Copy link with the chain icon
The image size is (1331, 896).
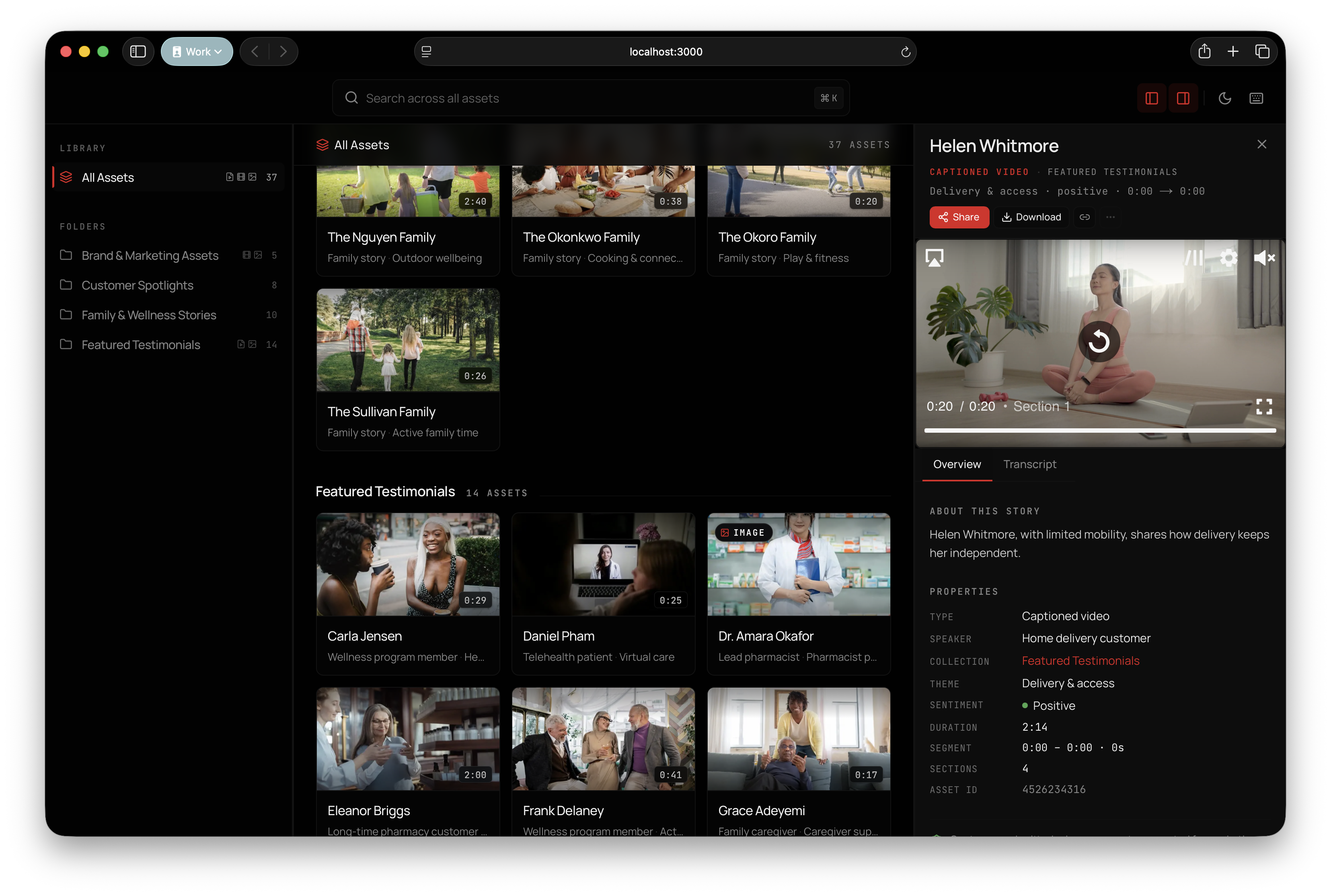(1084, 217)
